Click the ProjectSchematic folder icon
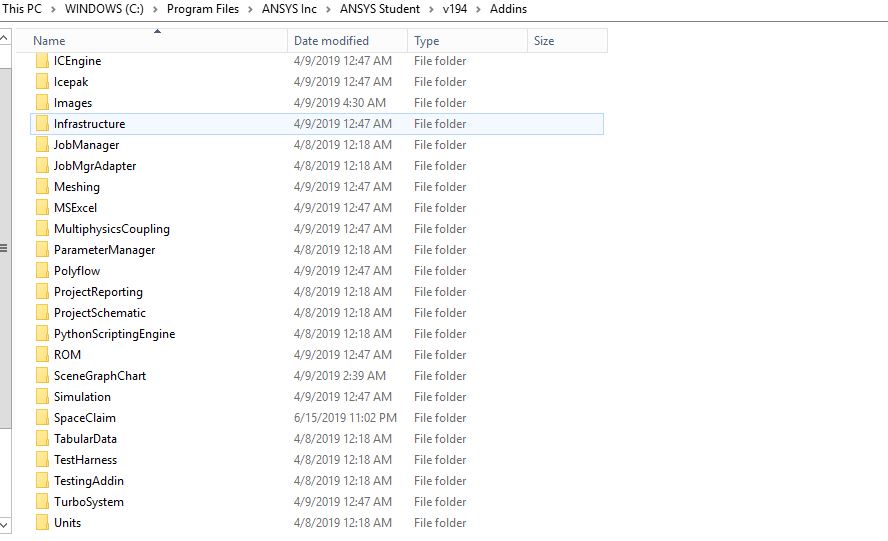This screenshot has width=888, height=541. point(42,312)
